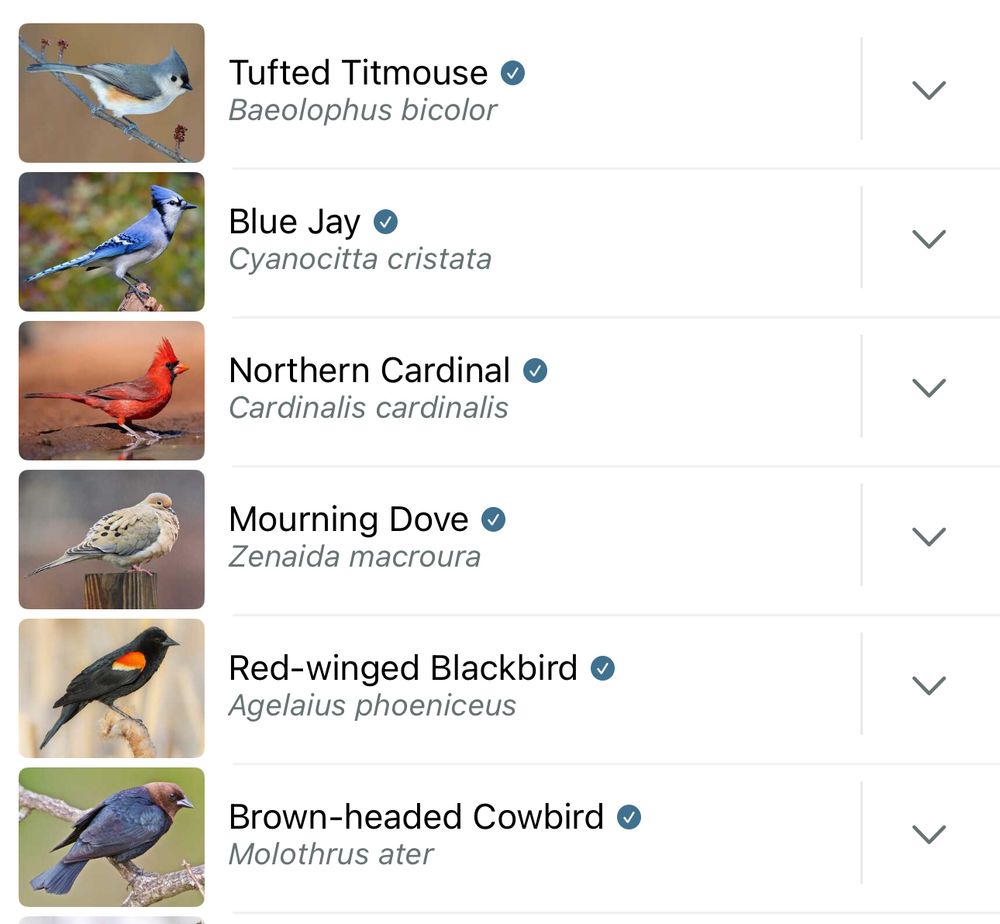Click verified checkmark beside Blue Jay
Screen dimensions: 1000x924
pos(385,222)
